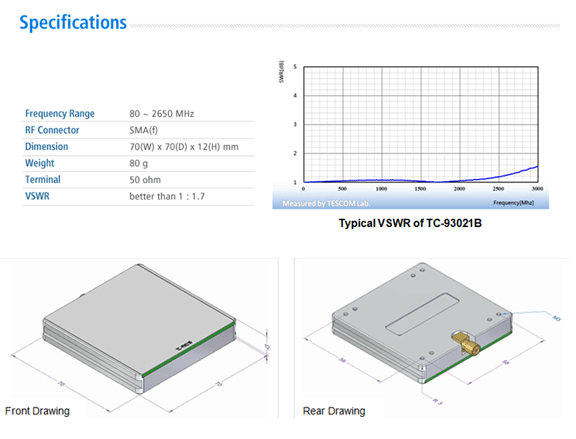This screenshot has height=439, width=576.
Task: Select the Terminal label
Action: pos(43,180)
